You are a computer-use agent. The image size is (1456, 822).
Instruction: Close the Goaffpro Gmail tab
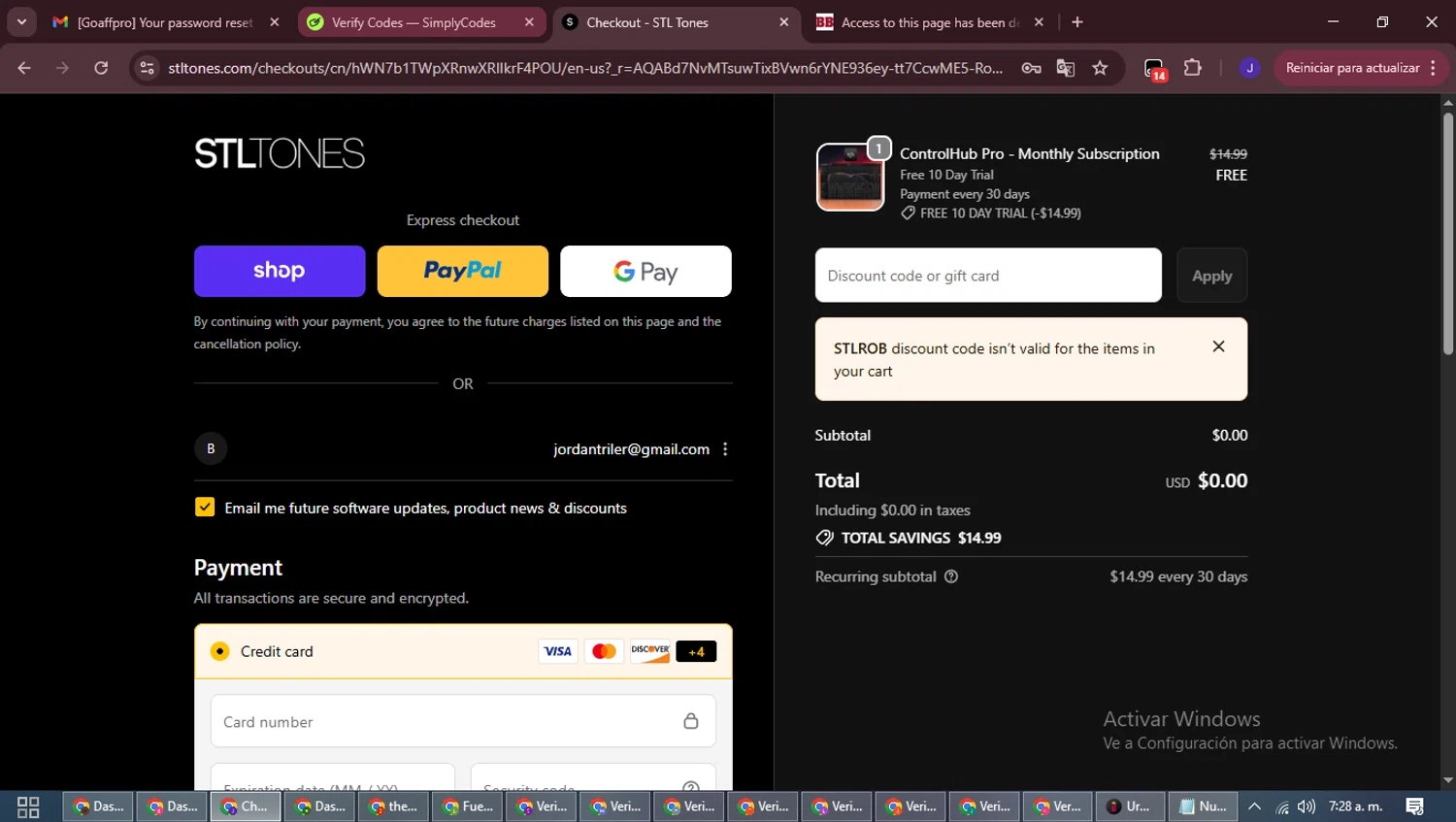pyautogui.click(x=275, y=22)
